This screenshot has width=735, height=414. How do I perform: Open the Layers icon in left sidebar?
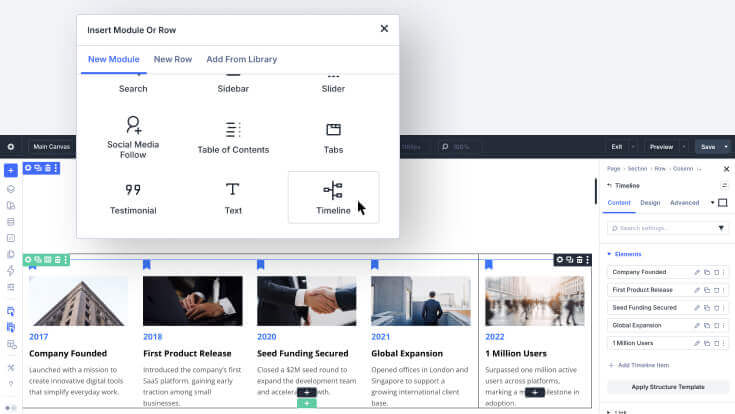[11, 189]
